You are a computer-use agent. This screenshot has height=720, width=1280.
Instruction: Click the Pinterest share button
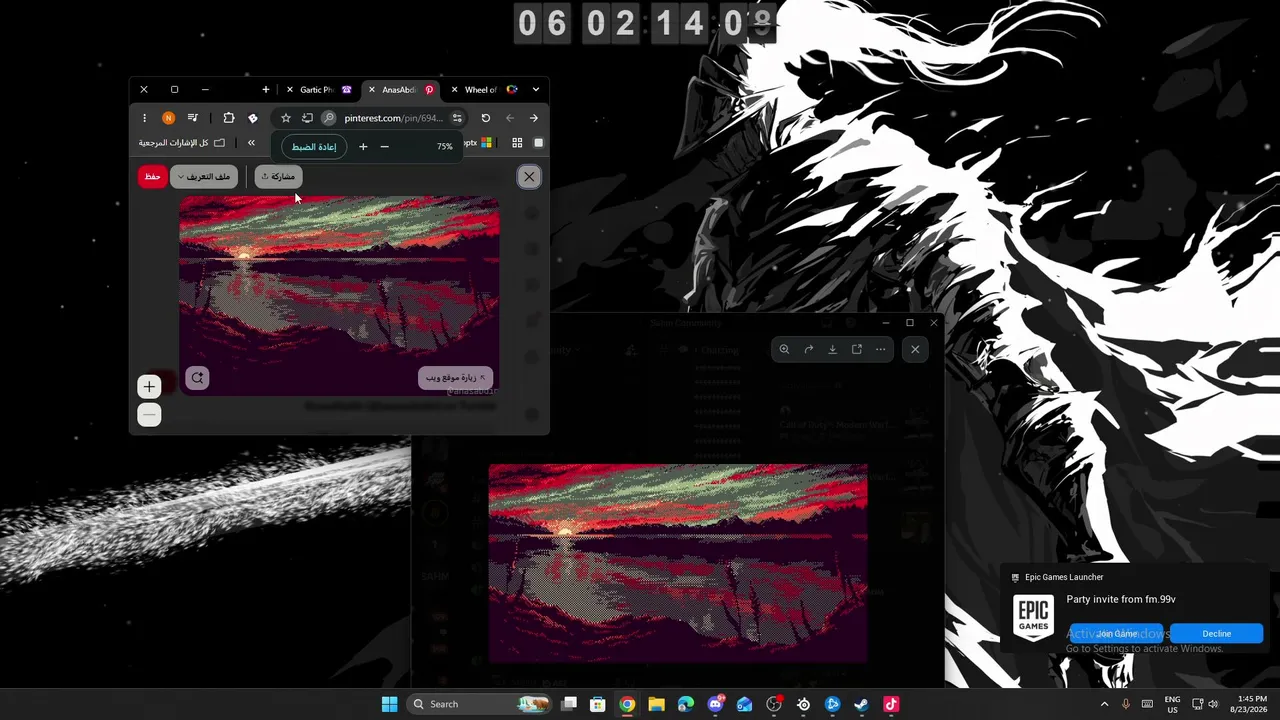pos(278,177)
